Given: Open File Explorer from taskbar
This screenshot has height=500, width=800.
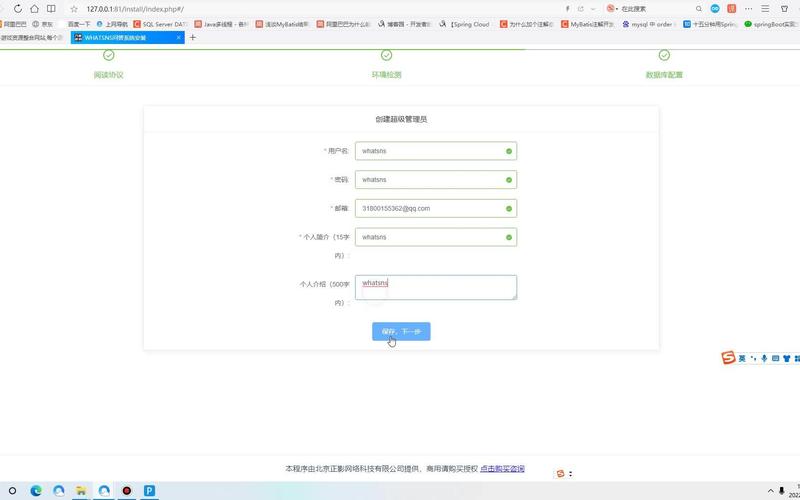Looking at the screenshot, I should (81, 491).
